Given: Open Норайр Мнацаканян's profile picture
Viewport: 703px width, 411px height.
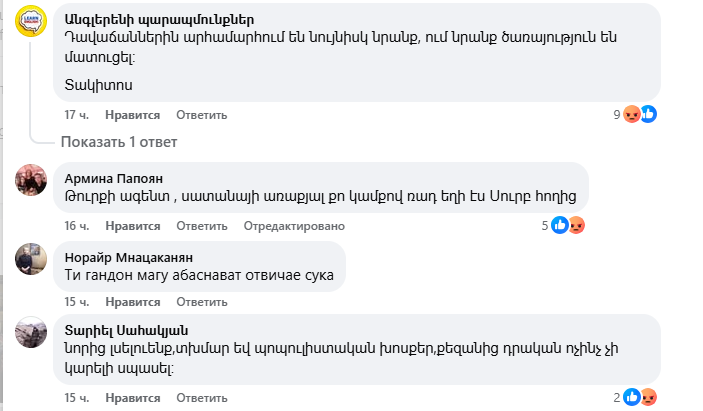Looking at the screenshot, I should click(31, 259).
